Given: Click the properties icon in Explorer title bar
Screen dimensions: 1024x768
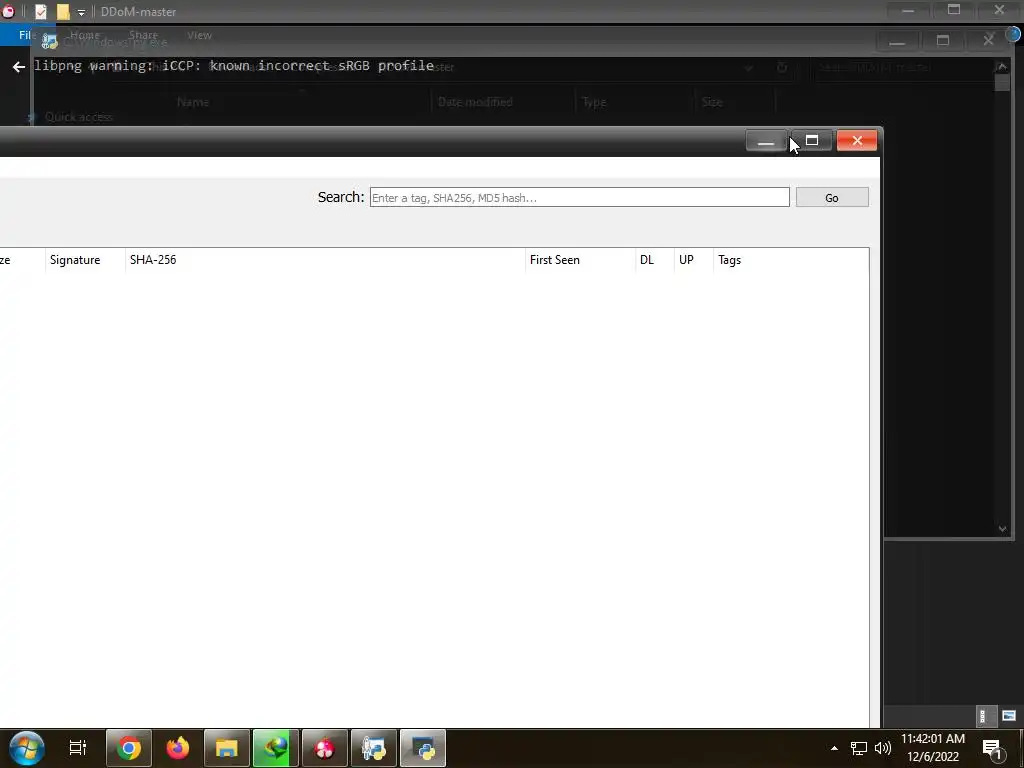Looking at the screenshot, I should pyautogui.click(x=40, y=11).
